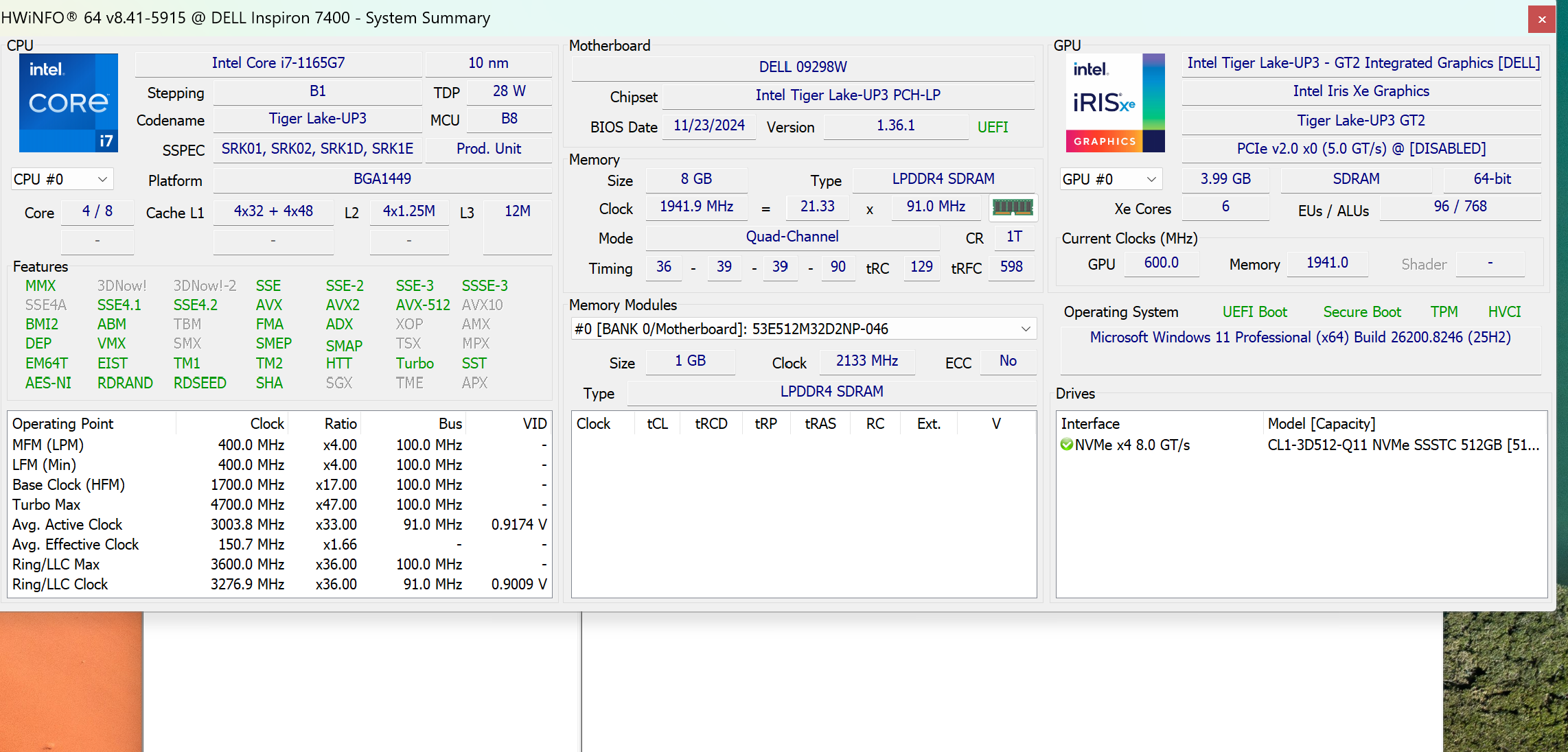Click the TDP value 28 W
1568x752 pixels.
pos(509,91)
